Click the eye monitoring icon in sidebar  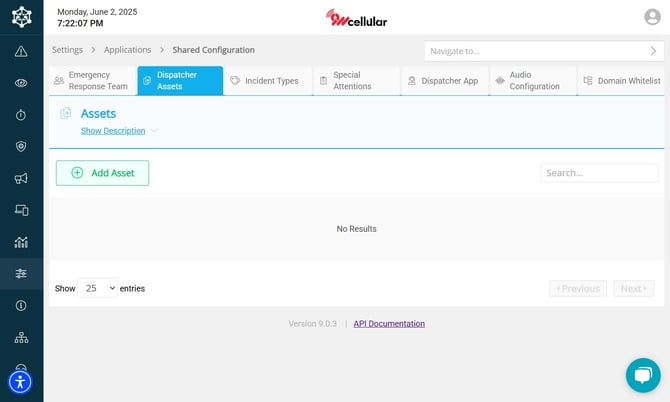click(x=21, y=83)
